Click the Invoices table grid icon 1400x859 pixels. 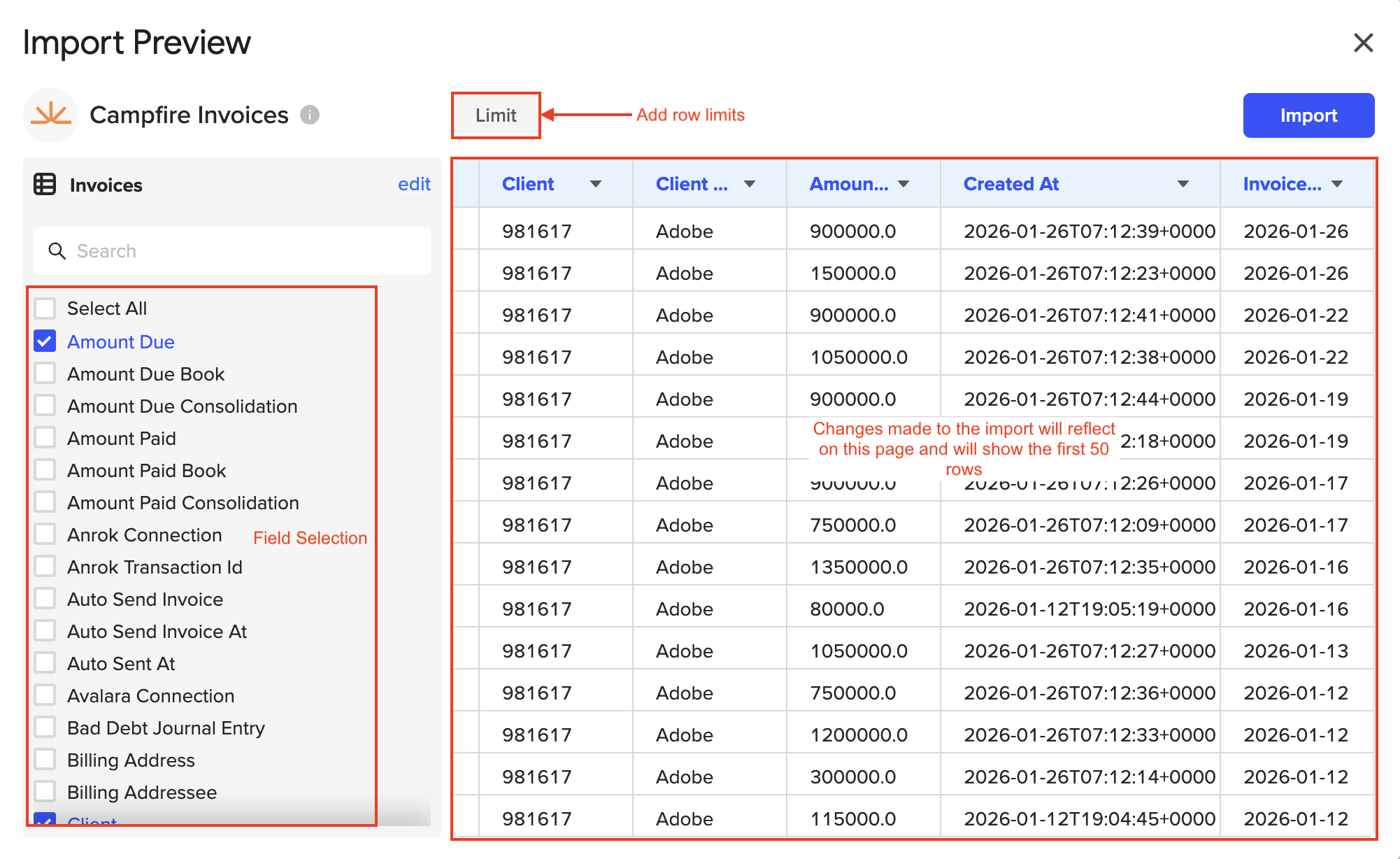[45, 185]
